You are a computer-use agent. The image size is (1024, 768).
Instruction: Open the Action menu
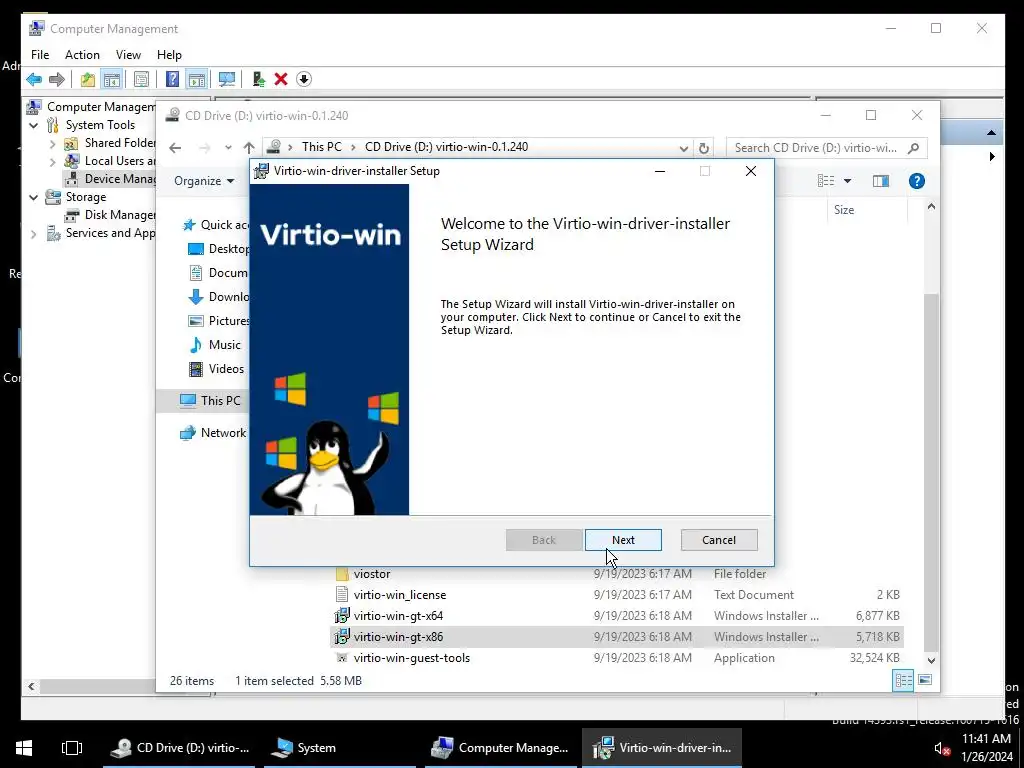[82, 55]
